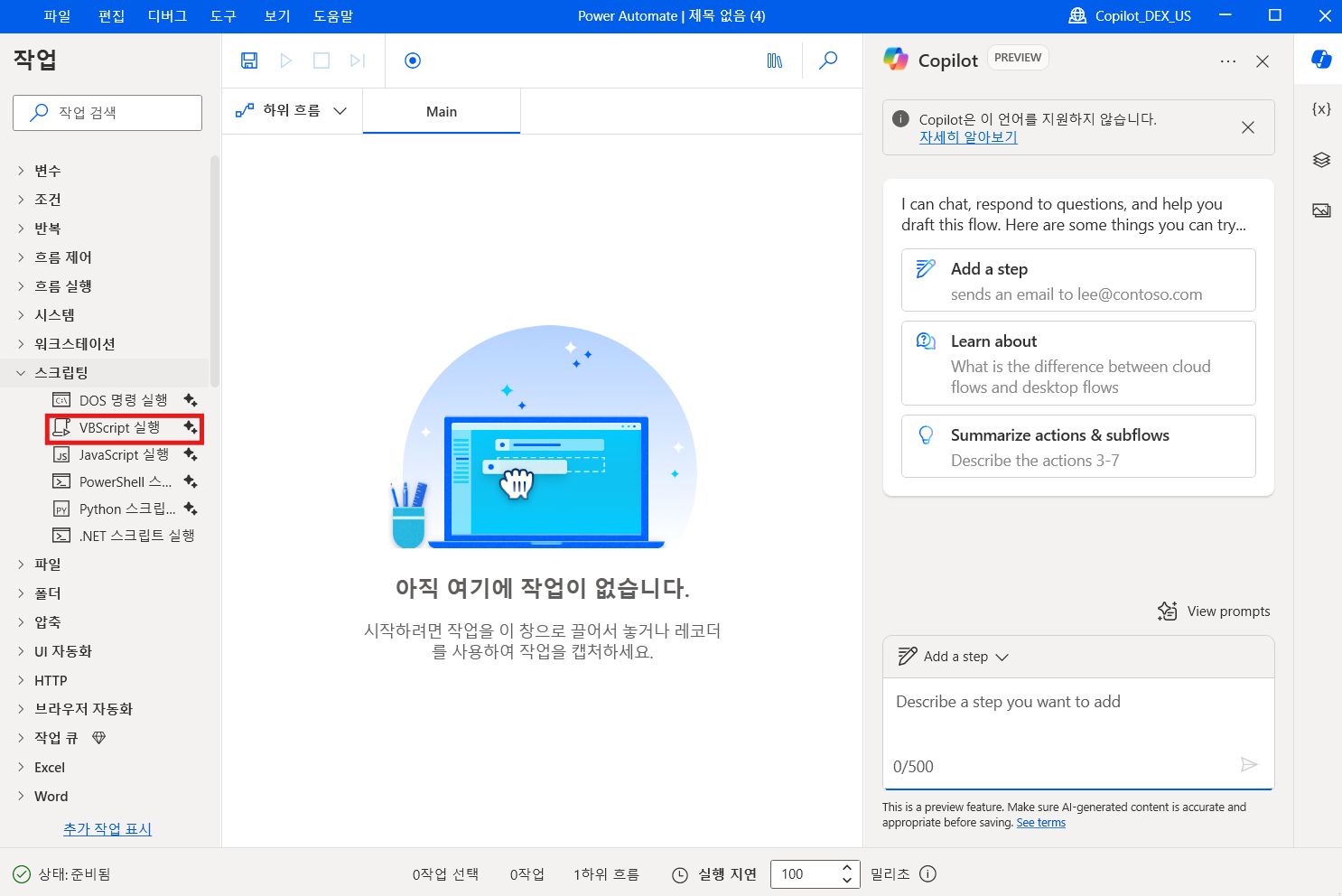This screenshot has height=896, width=1342.
Task: Select the Main subflow tab
Action: point(442,111)
